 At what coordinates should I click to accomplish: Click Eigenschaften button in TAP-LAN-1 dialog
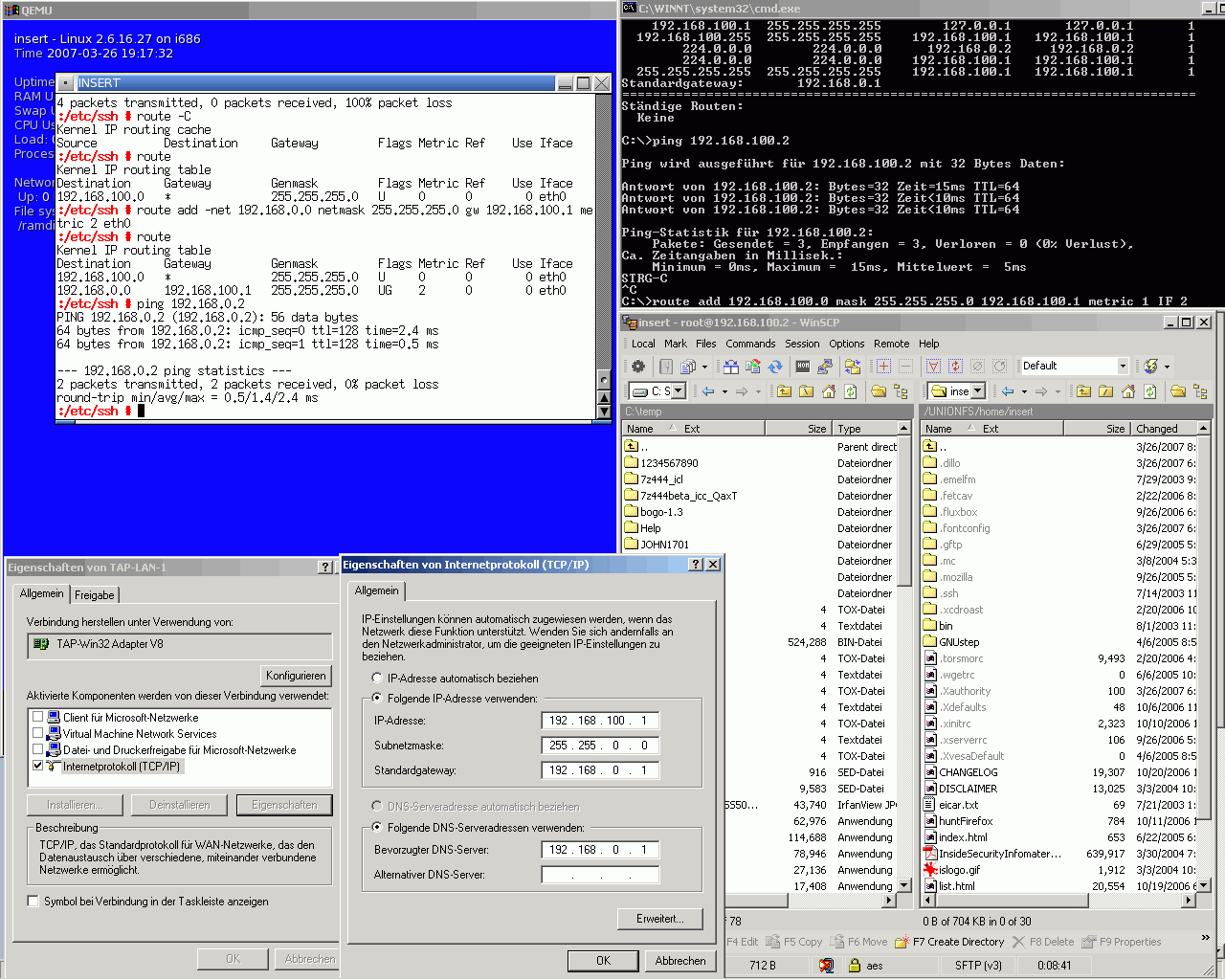[284, 805]
